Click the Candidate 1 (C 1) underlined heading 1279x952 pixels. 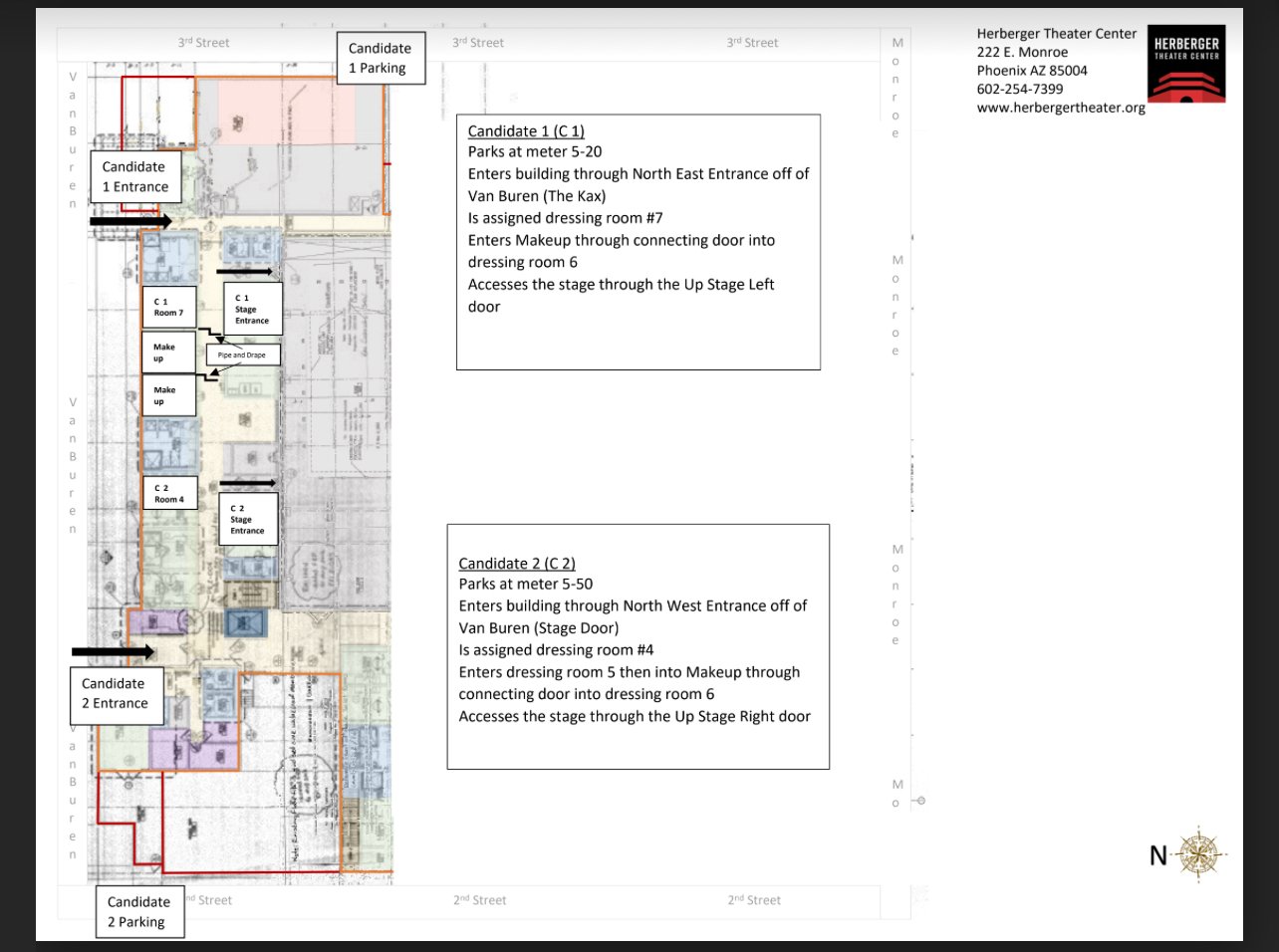pyautogui.click(x=526, y=131)
